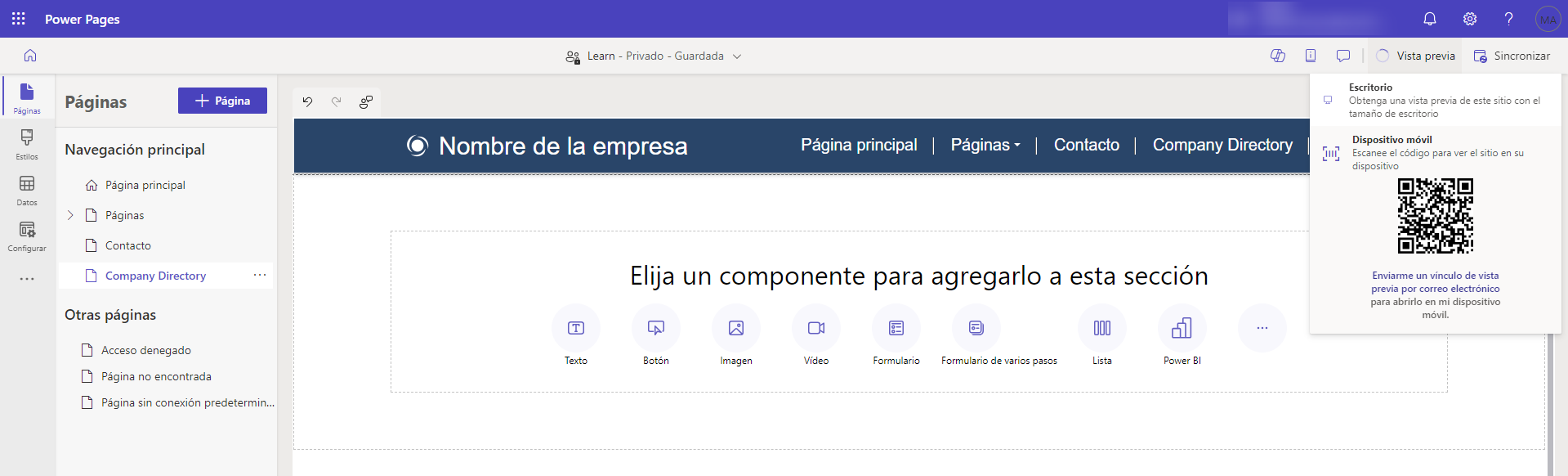Go to the home icon
1568x476 pixels.
point(30,56)
